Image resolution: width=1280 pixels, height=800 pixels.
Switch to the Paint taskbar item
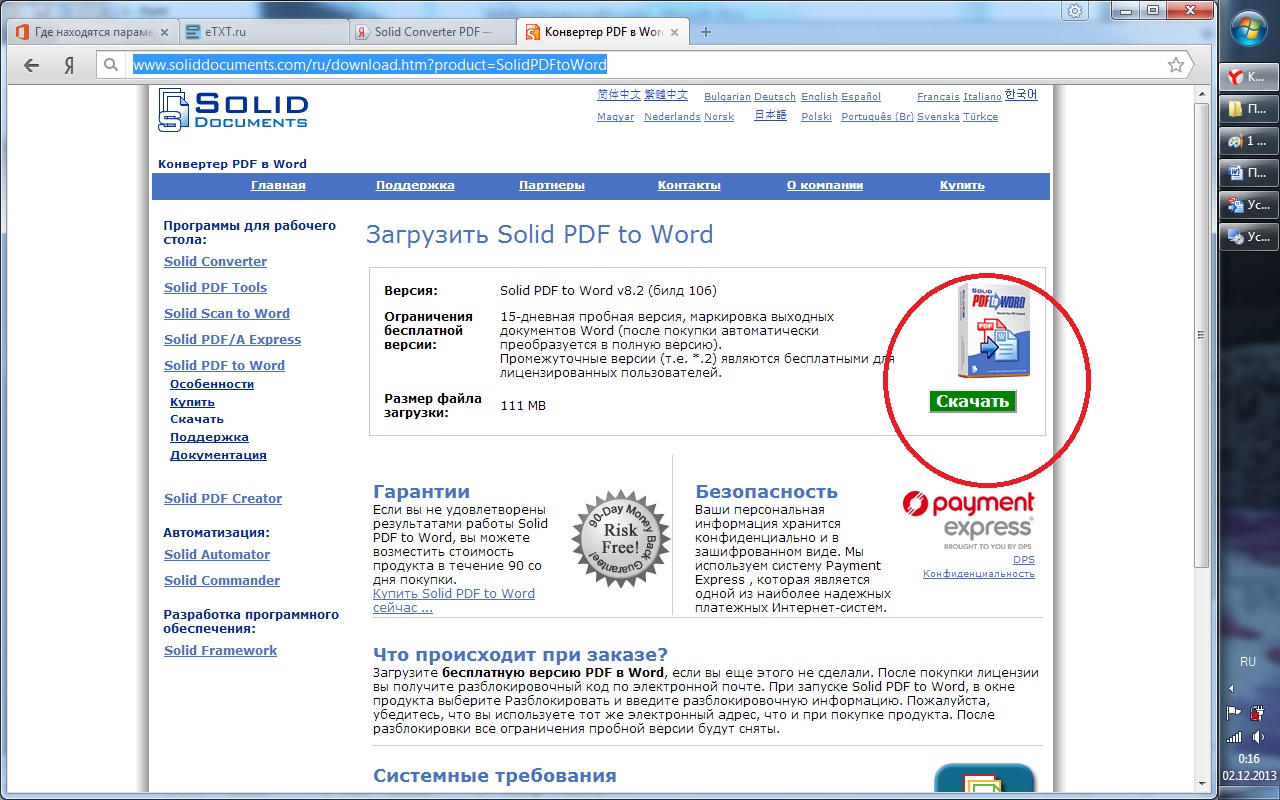pos(1248,141)
